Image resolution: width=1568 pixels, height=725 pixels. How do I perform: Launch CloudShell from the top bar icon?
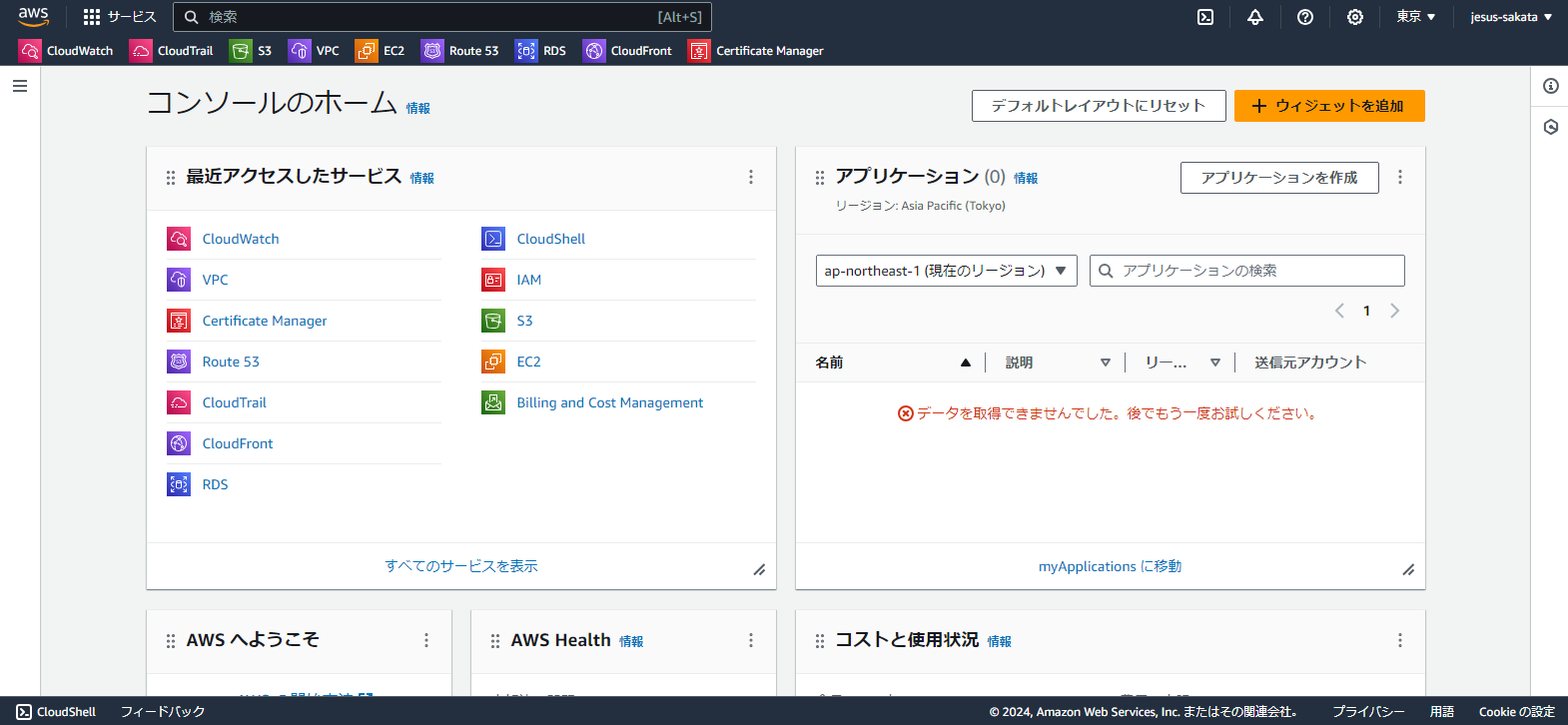click(x=1205, y=17)
